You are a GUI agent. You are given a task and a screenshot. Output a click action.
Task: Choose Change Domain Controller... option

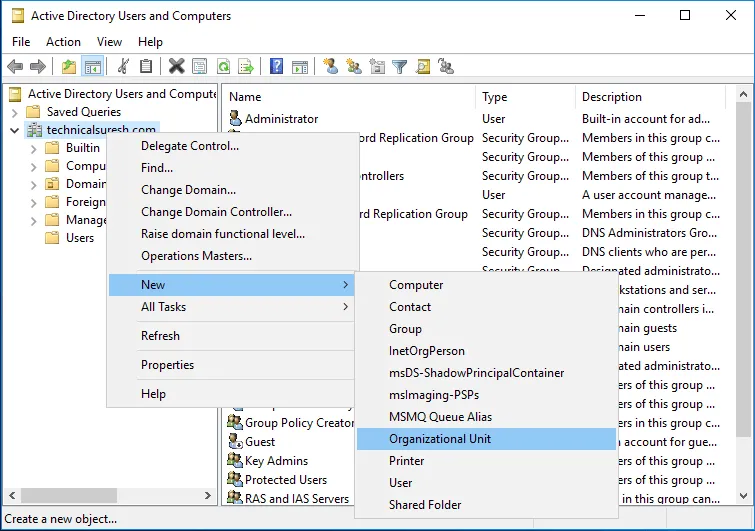point(232,212)
